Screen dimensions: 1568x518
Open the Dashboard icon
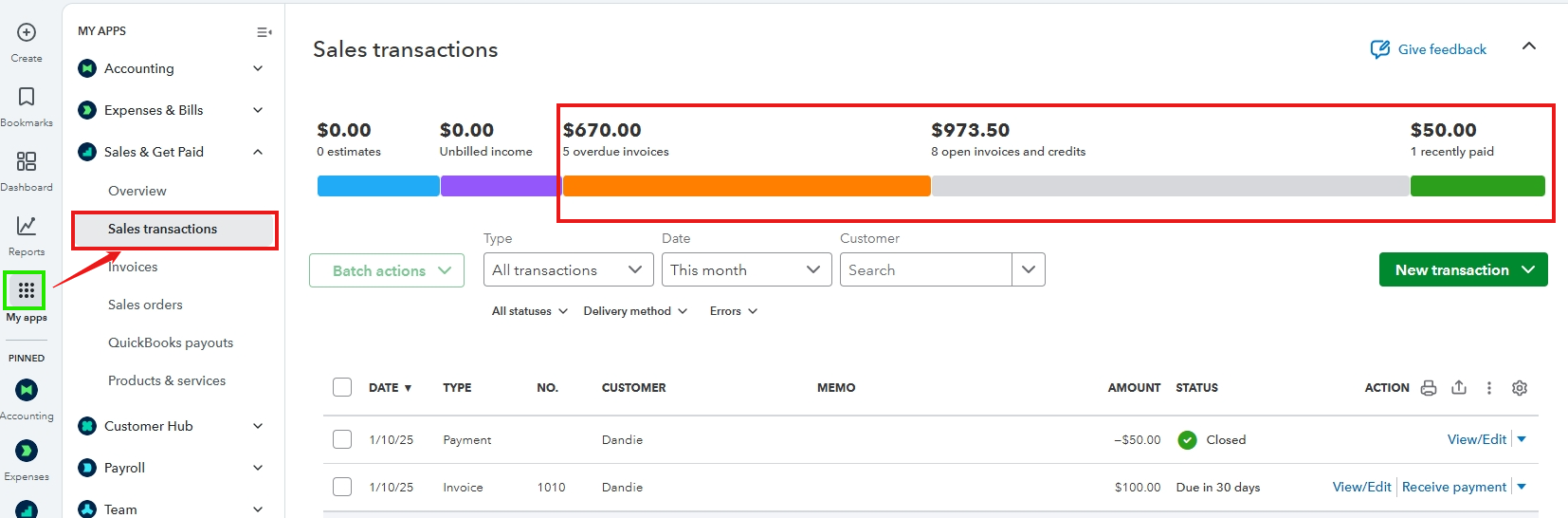(27, 161)
